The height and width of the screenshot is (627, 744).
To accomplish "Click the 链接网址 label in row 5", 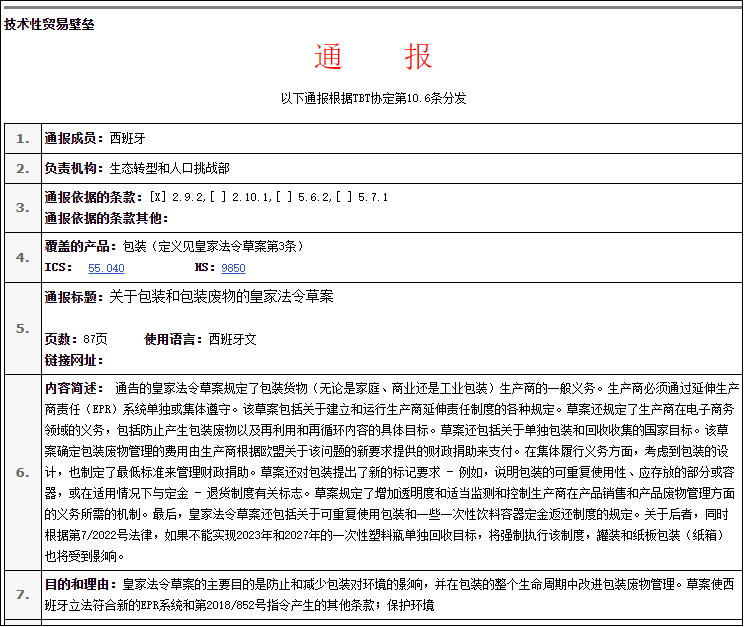I will tap(74, 359).
